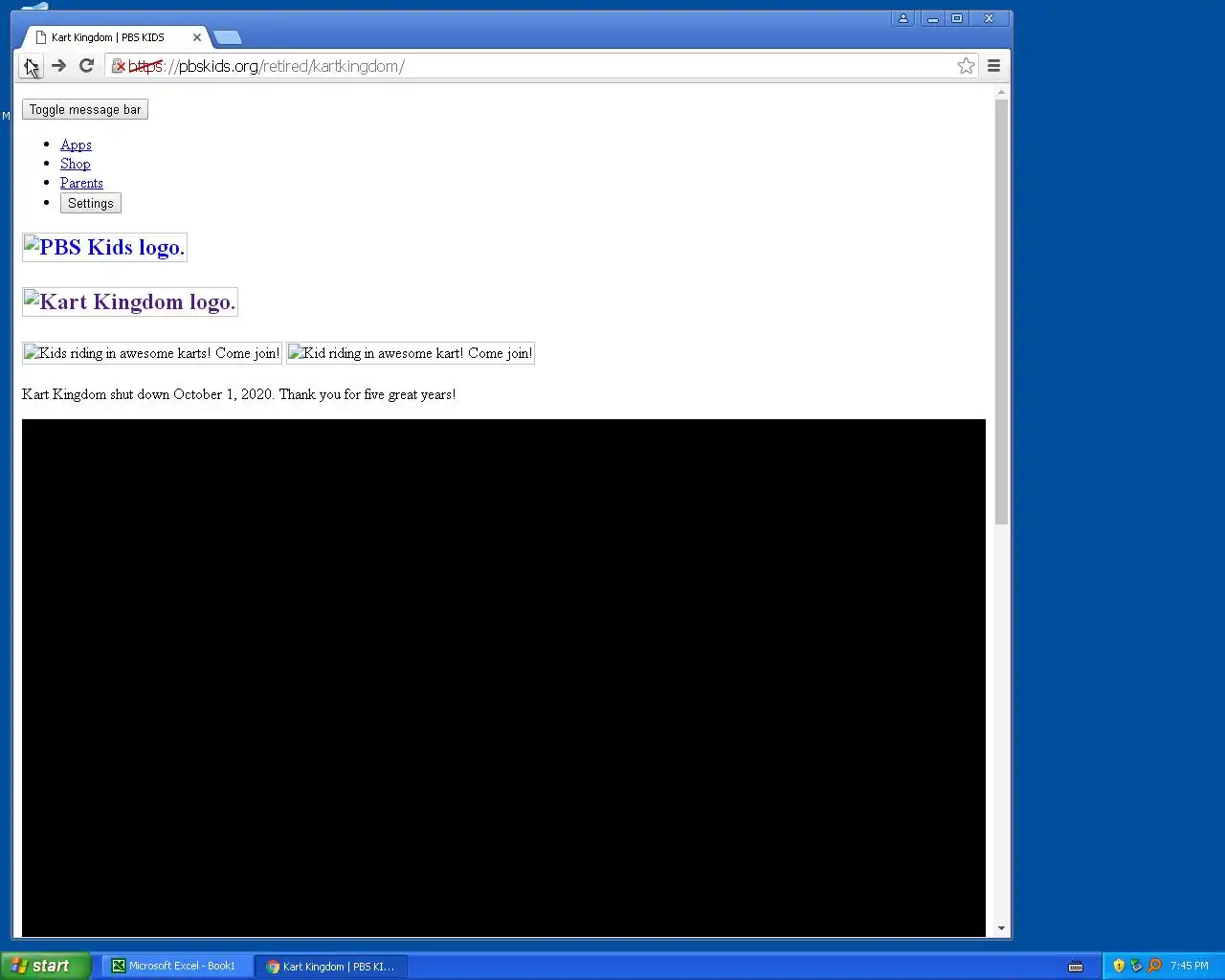The image size is (1225, 980).
Task: Click the PBS Kids logo image link
Action: 104,247
